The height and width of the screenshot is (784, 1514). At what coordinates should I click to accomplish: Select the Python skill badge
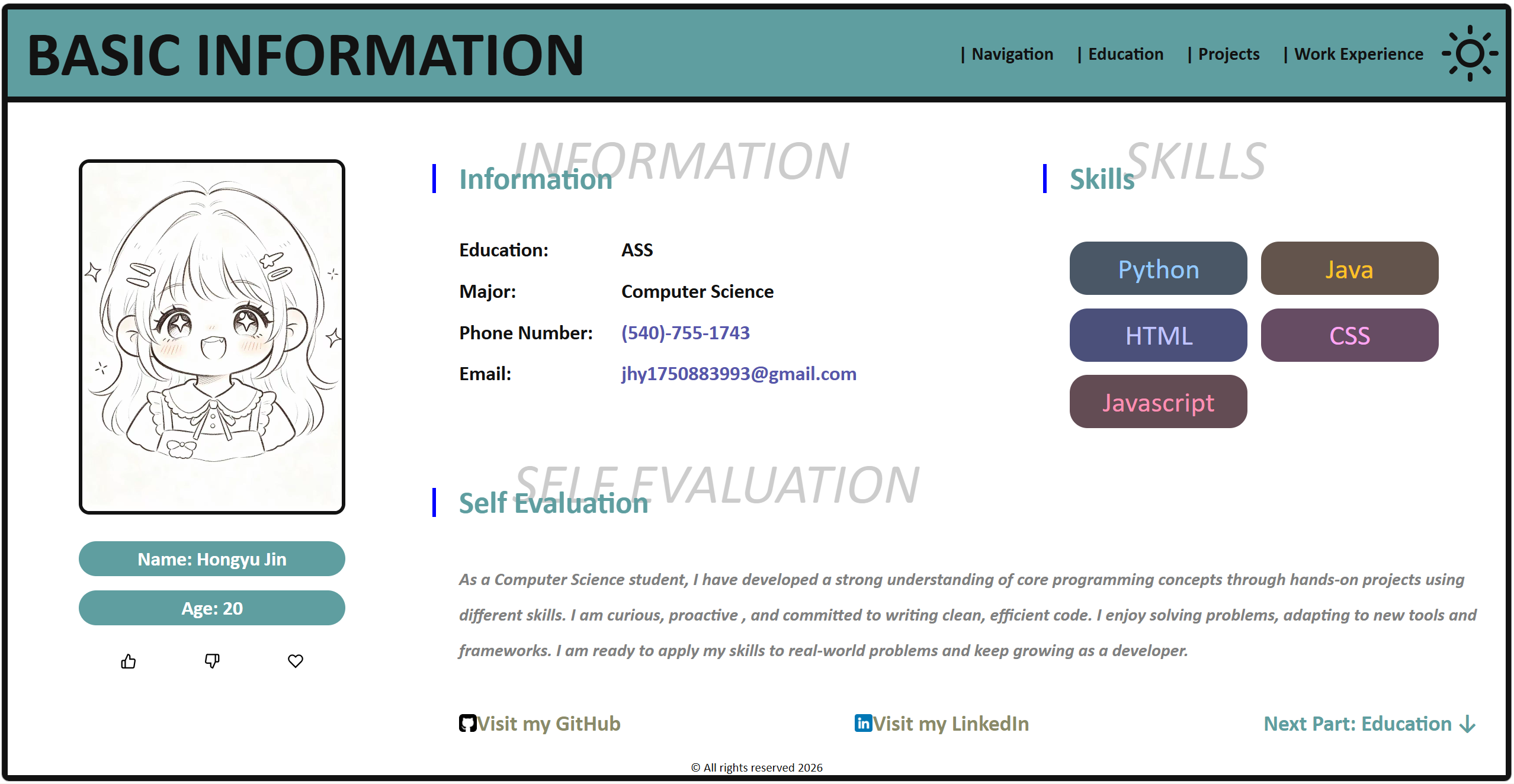click(1158, 269)
